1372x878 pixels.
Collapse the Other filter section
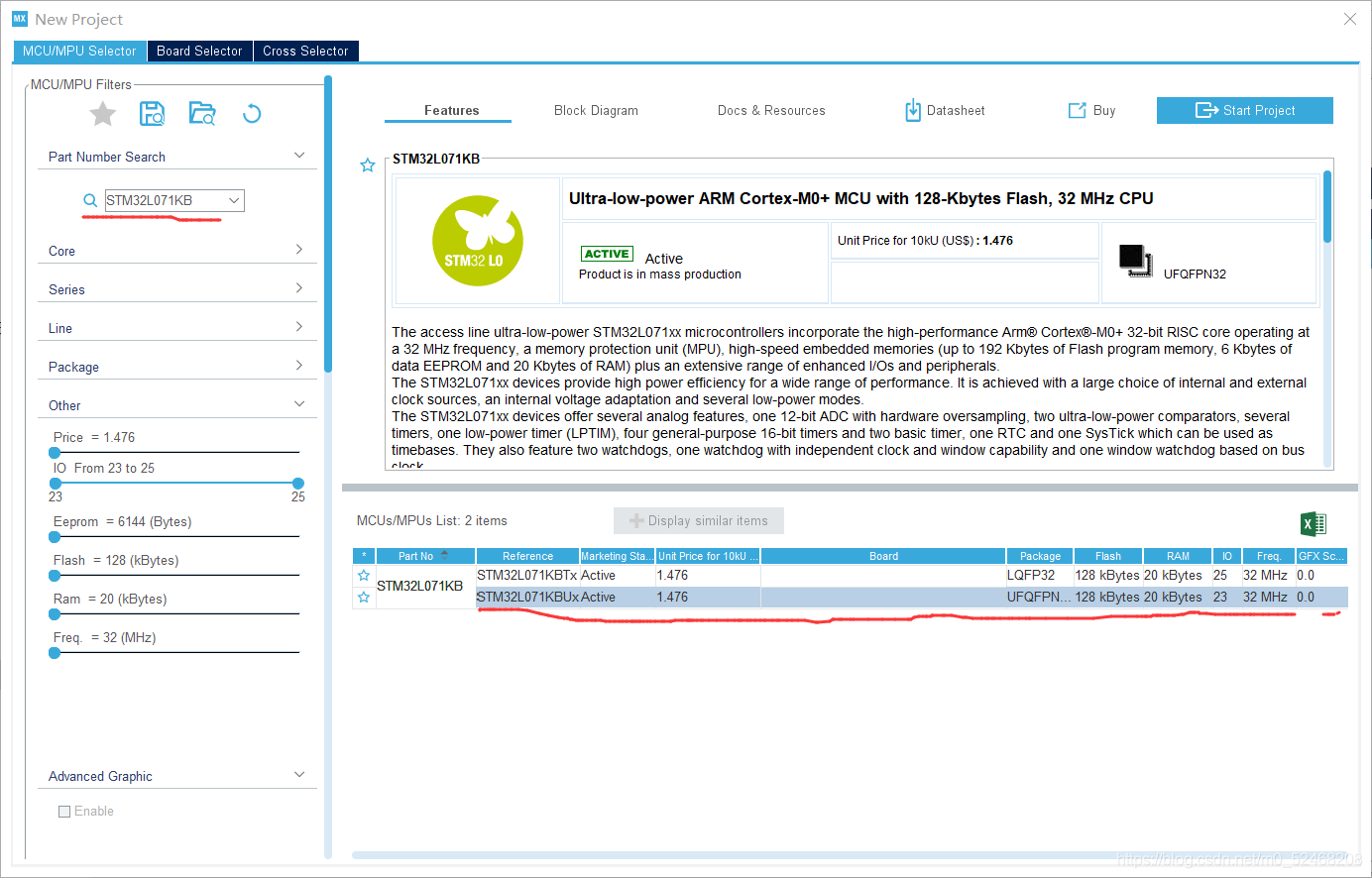[x=299, y=404]
